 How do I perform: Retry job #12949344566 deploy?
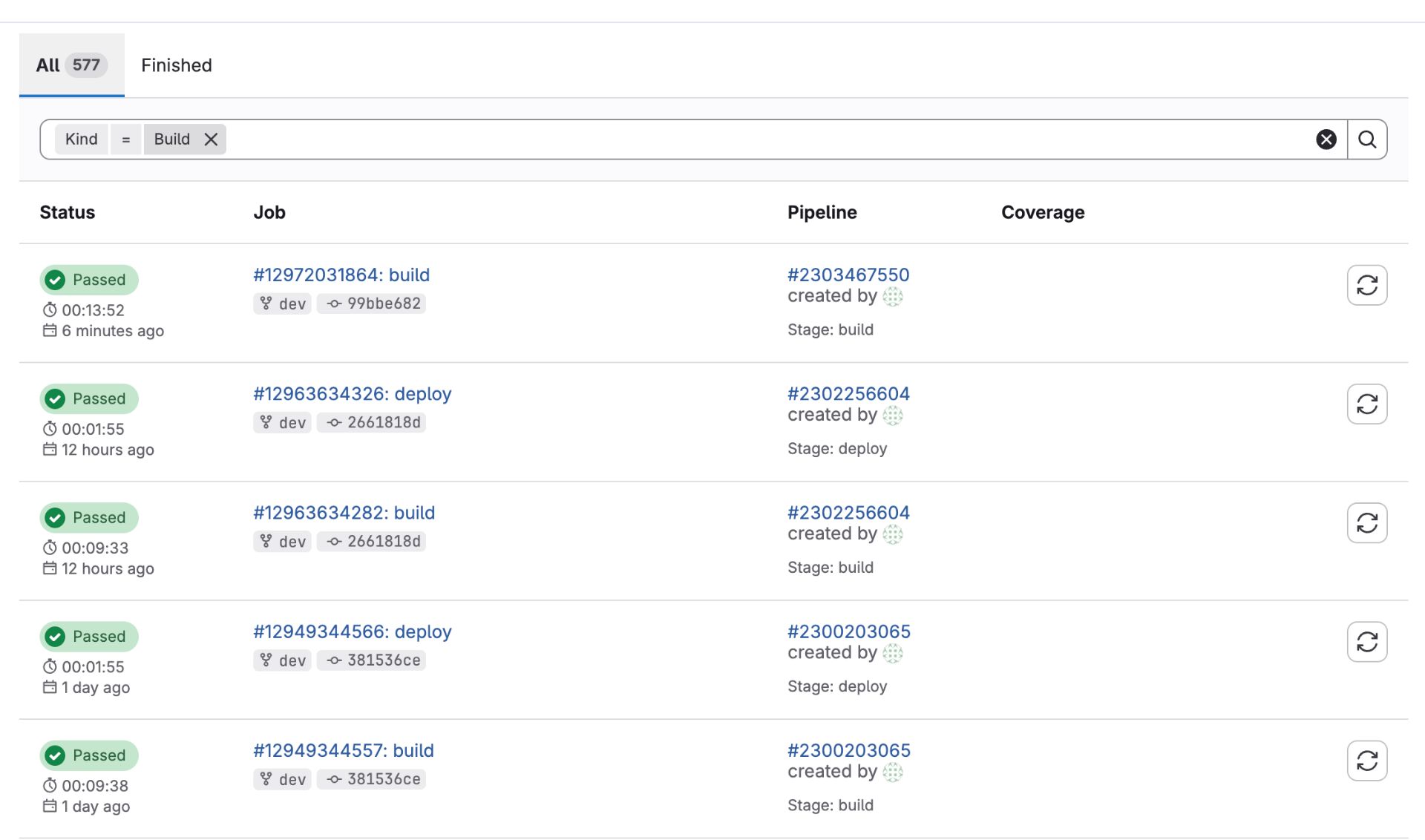(1366, 641)
